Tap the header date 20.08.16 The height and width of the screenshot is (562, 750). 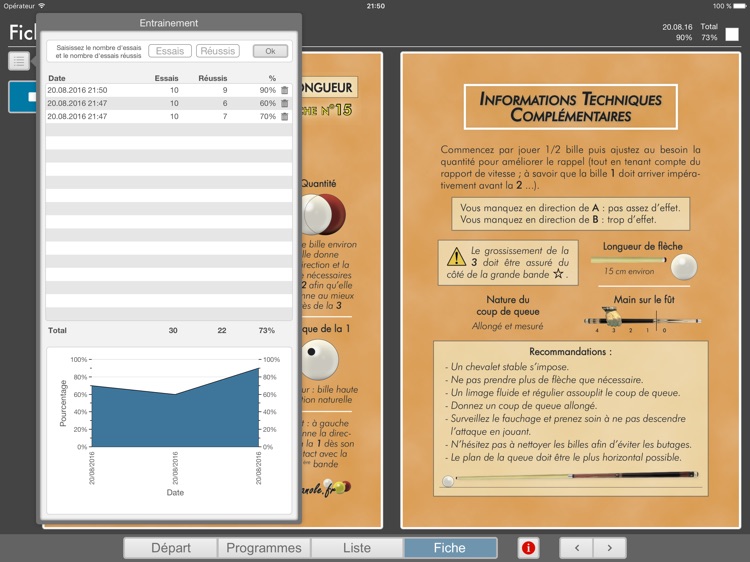click(677, 27)
